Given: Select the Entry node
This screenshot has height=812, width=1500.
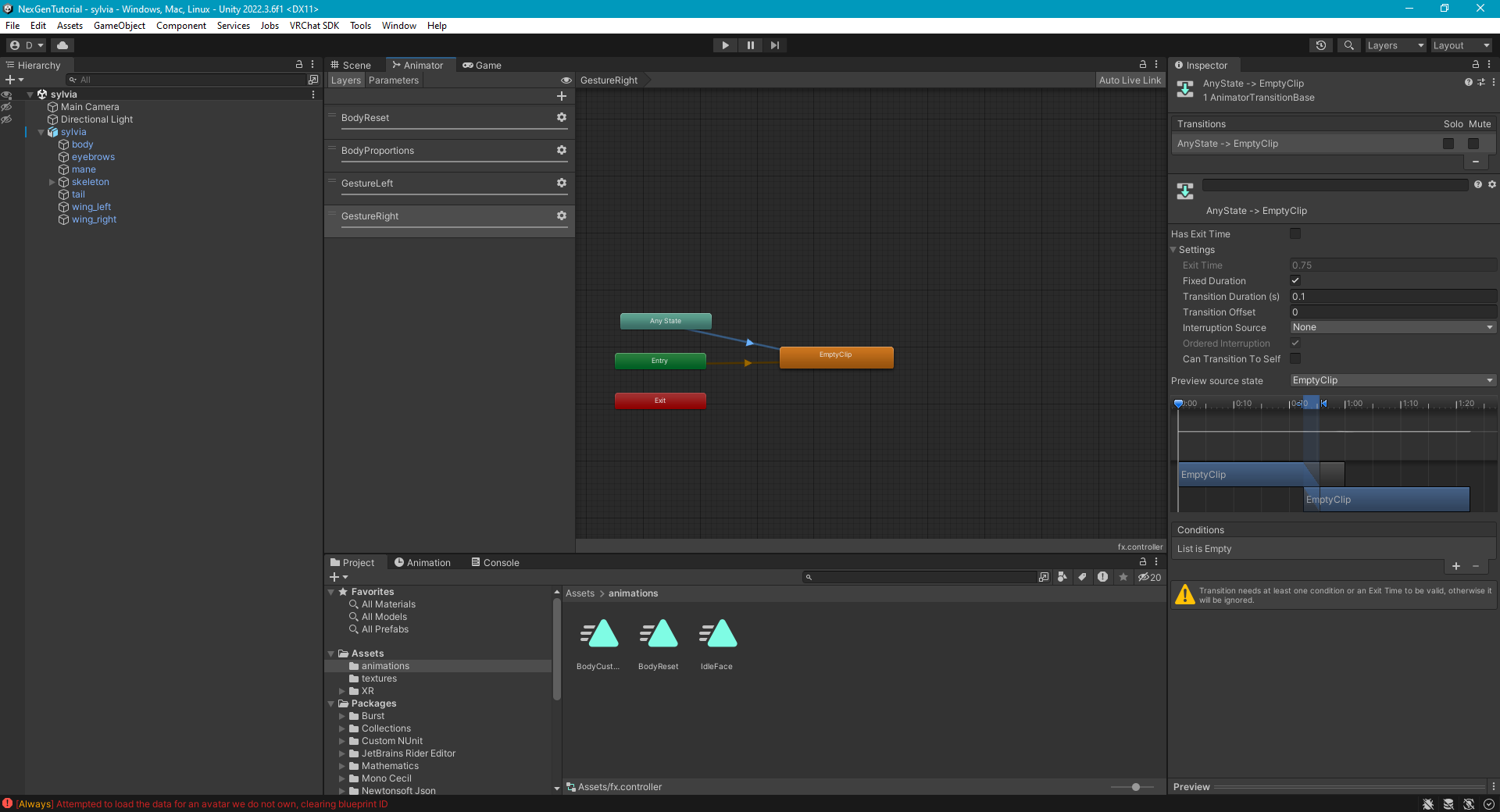Looking at the screenshot, I should point(660,361).
